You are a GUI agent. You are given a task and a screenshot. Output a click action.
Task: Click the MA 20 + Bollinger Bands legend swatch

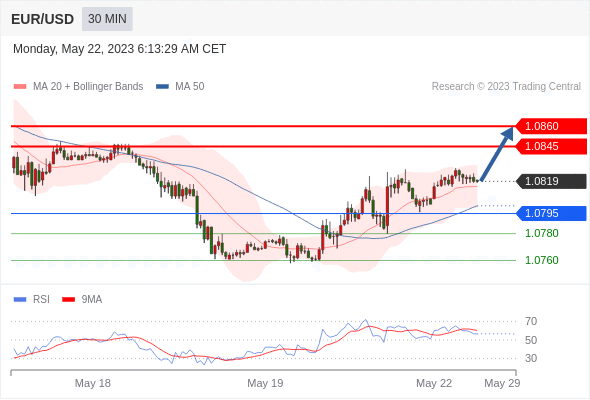click(20, 87)
